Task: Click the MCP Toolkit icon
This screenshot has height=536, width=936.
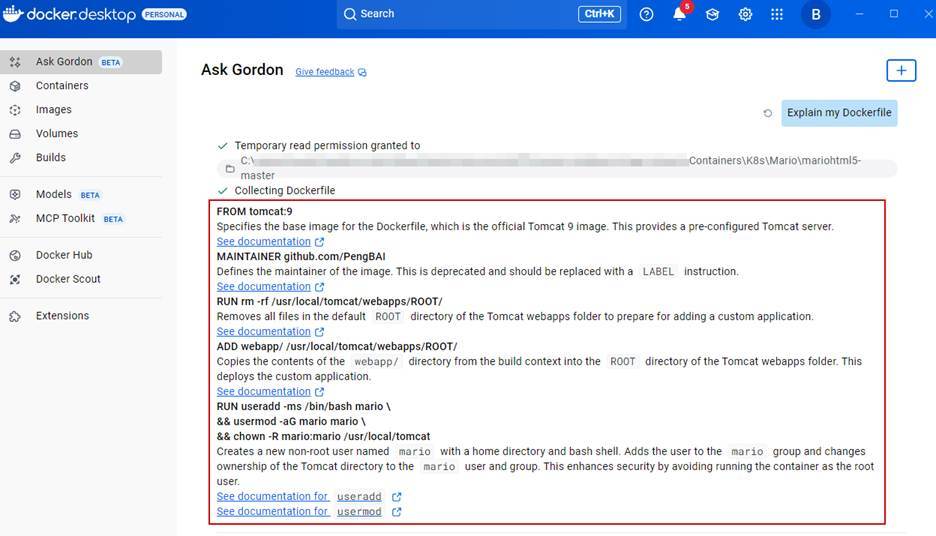Action: click(x=15, y=218)
